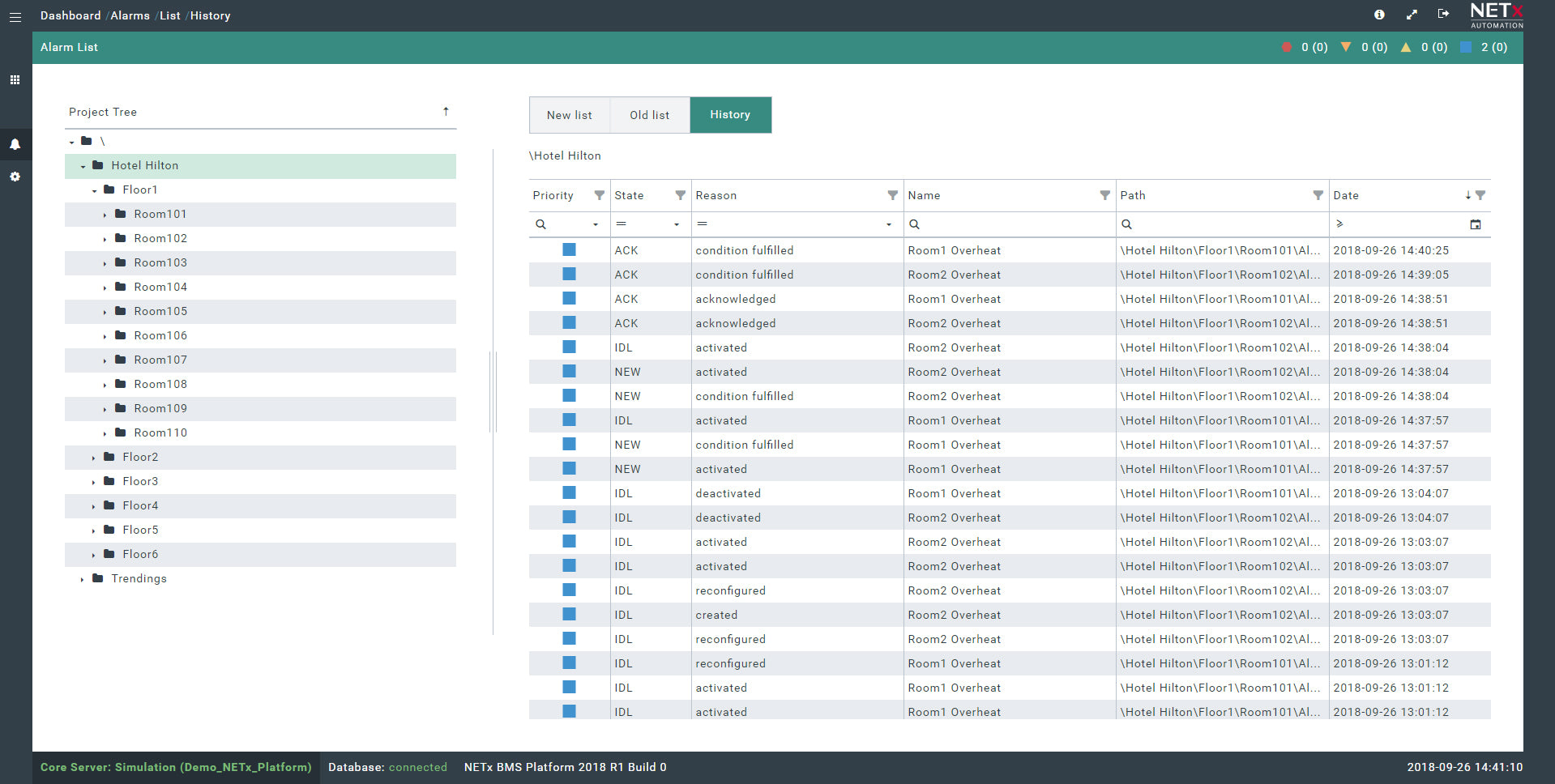The height and width of the screenshot is (784, 1555).
Task: Click the info icon in header
Action: (x=1379, y=15)
